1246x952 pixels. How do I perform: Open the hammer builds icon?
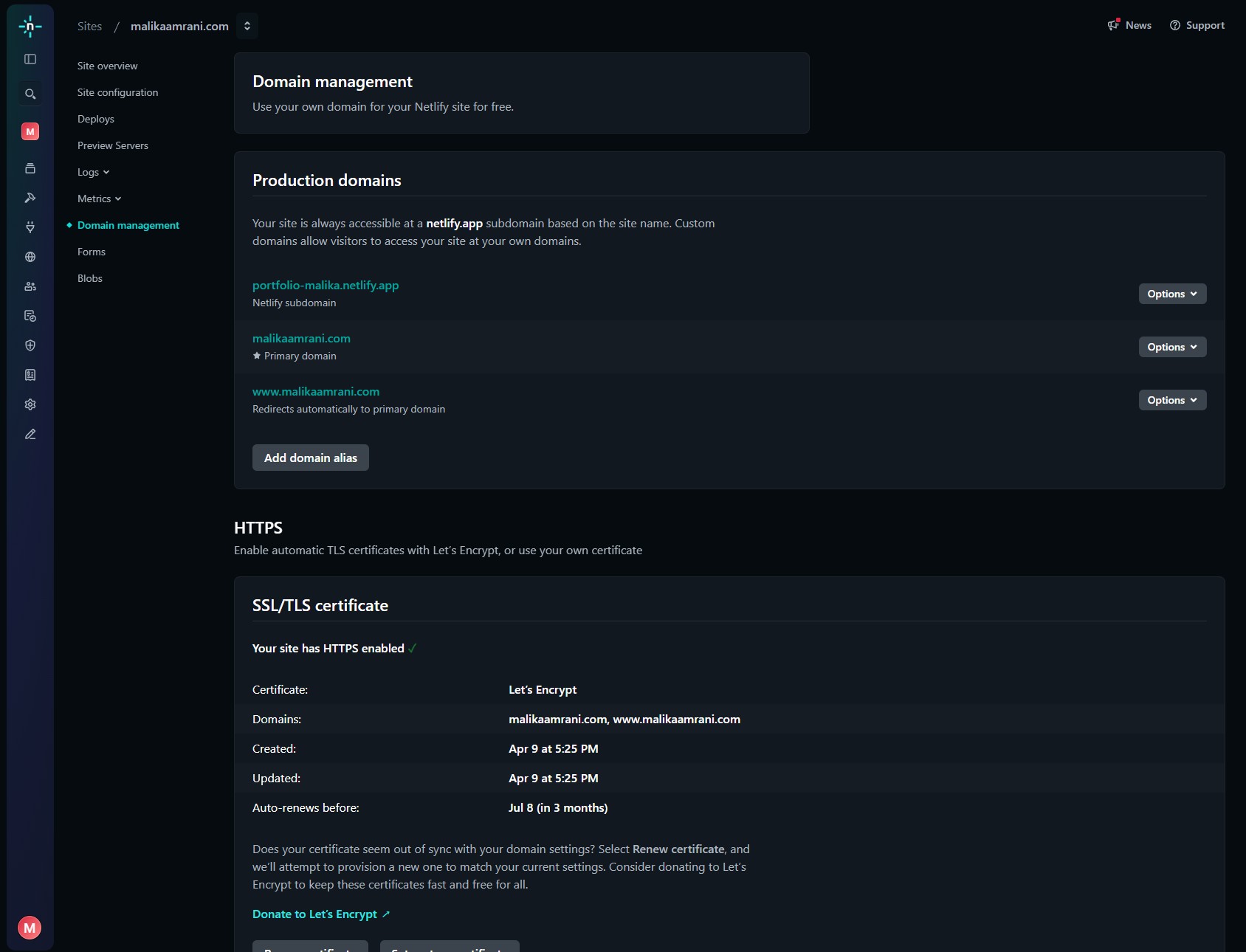[30, 198]
